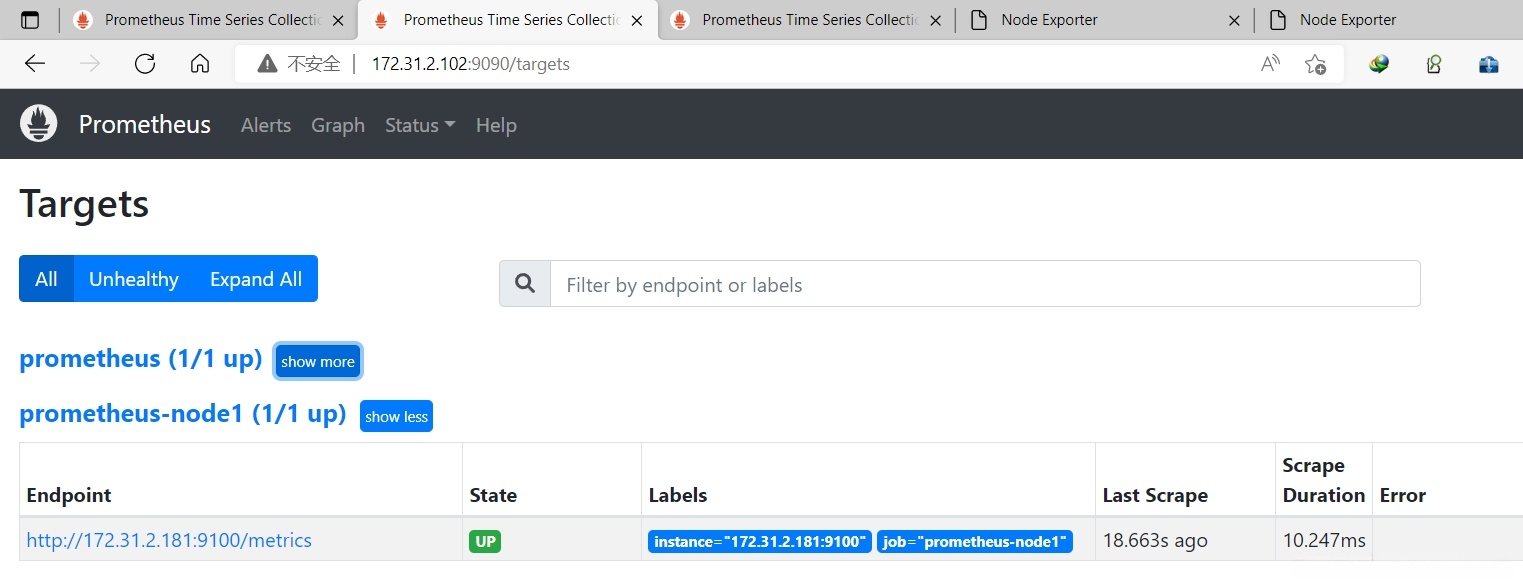This screenshot has width=1523, height=586.
Task: Close the first Node Exporter tab
Action: click(1235, 20)
